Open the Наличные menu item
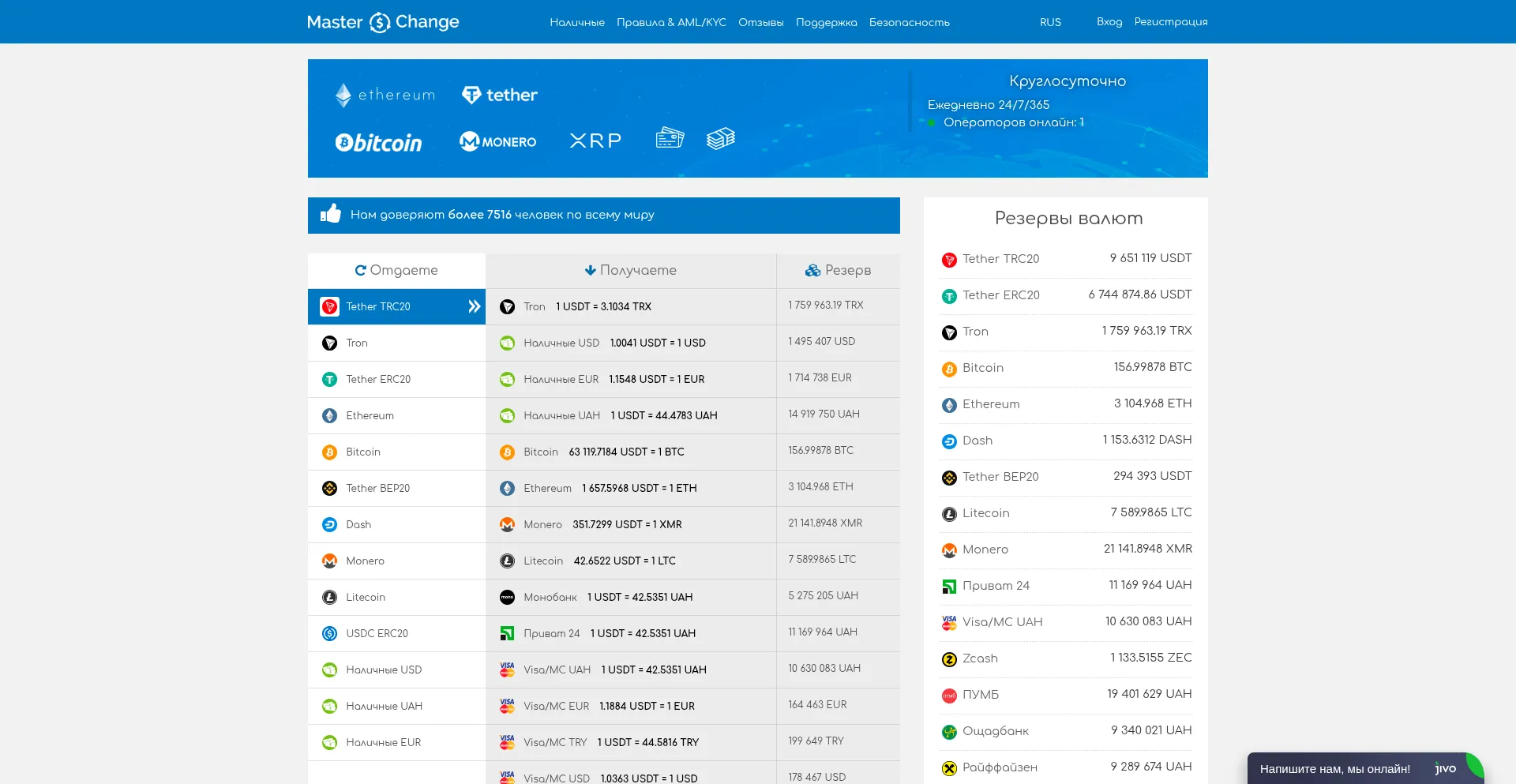The width and height of the screenshot is (1516, 784). (577, 22)
